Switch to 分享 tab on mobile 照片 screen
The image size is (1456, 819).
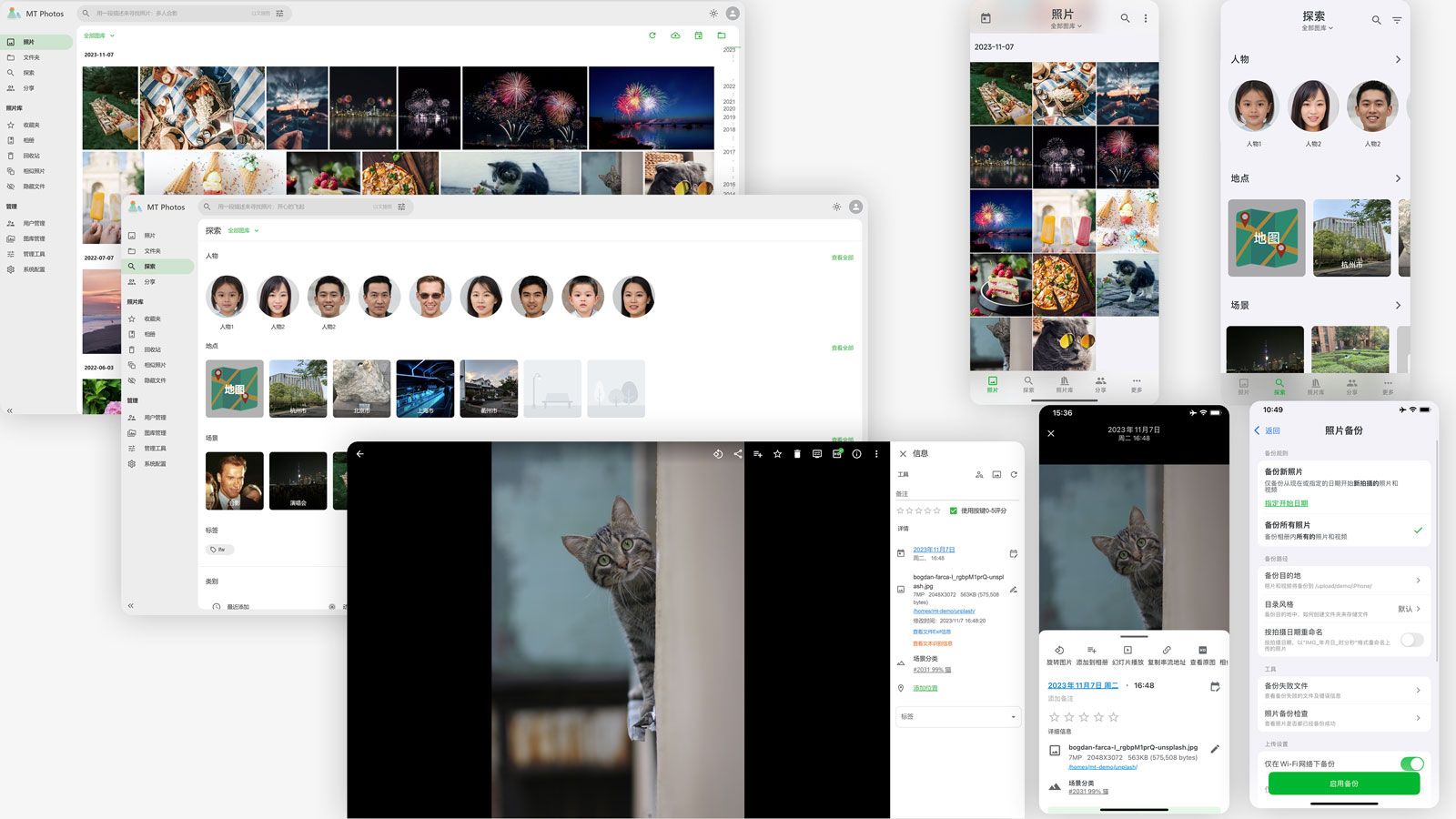click(1101, 384)
